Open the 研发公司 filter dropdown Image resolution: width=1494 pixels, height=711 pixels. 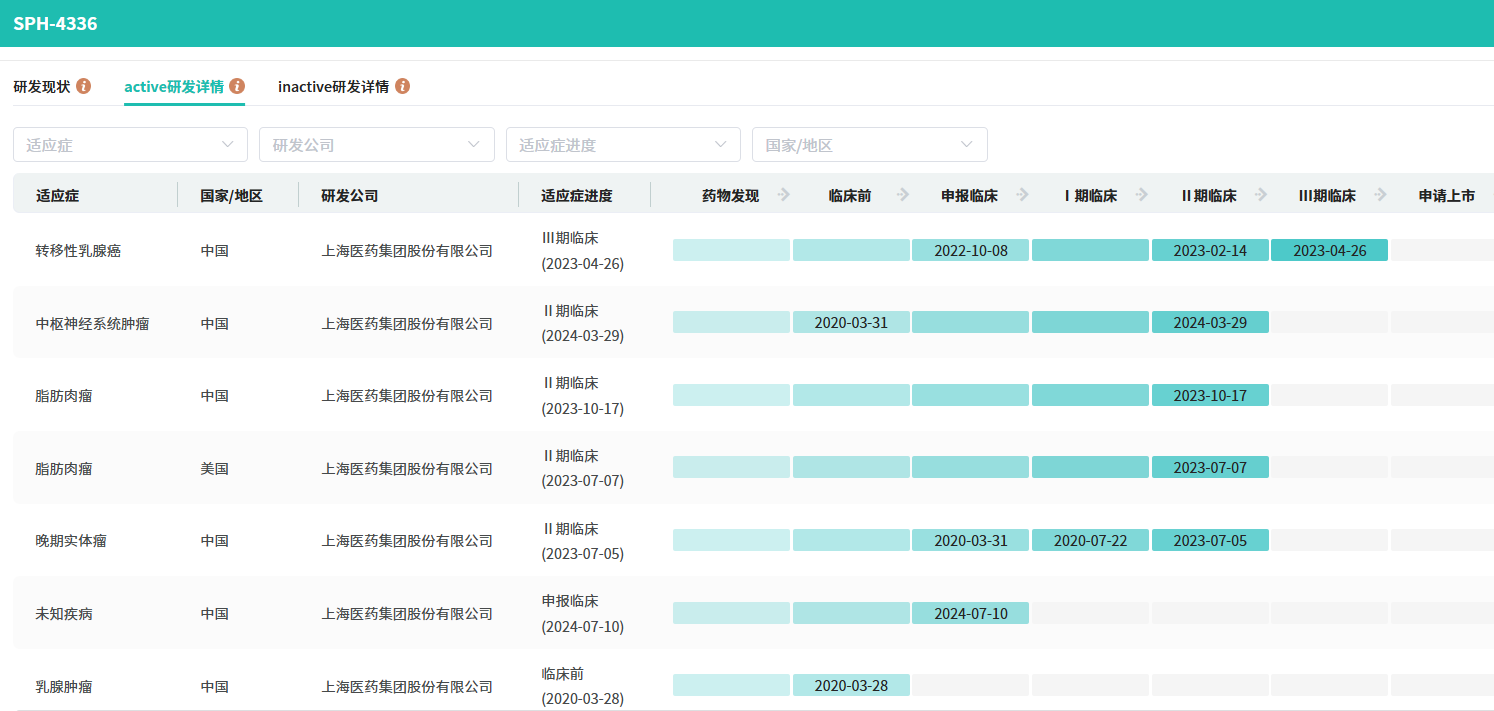point(376,145)
